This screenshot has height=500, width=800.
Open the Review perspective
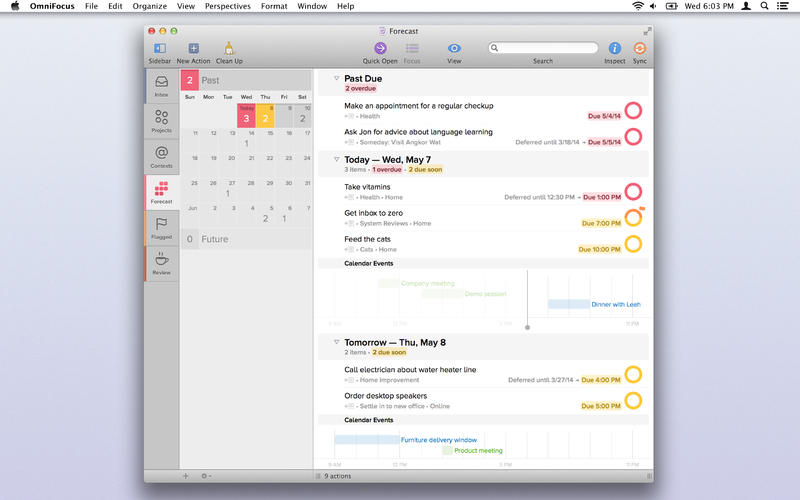162,263
